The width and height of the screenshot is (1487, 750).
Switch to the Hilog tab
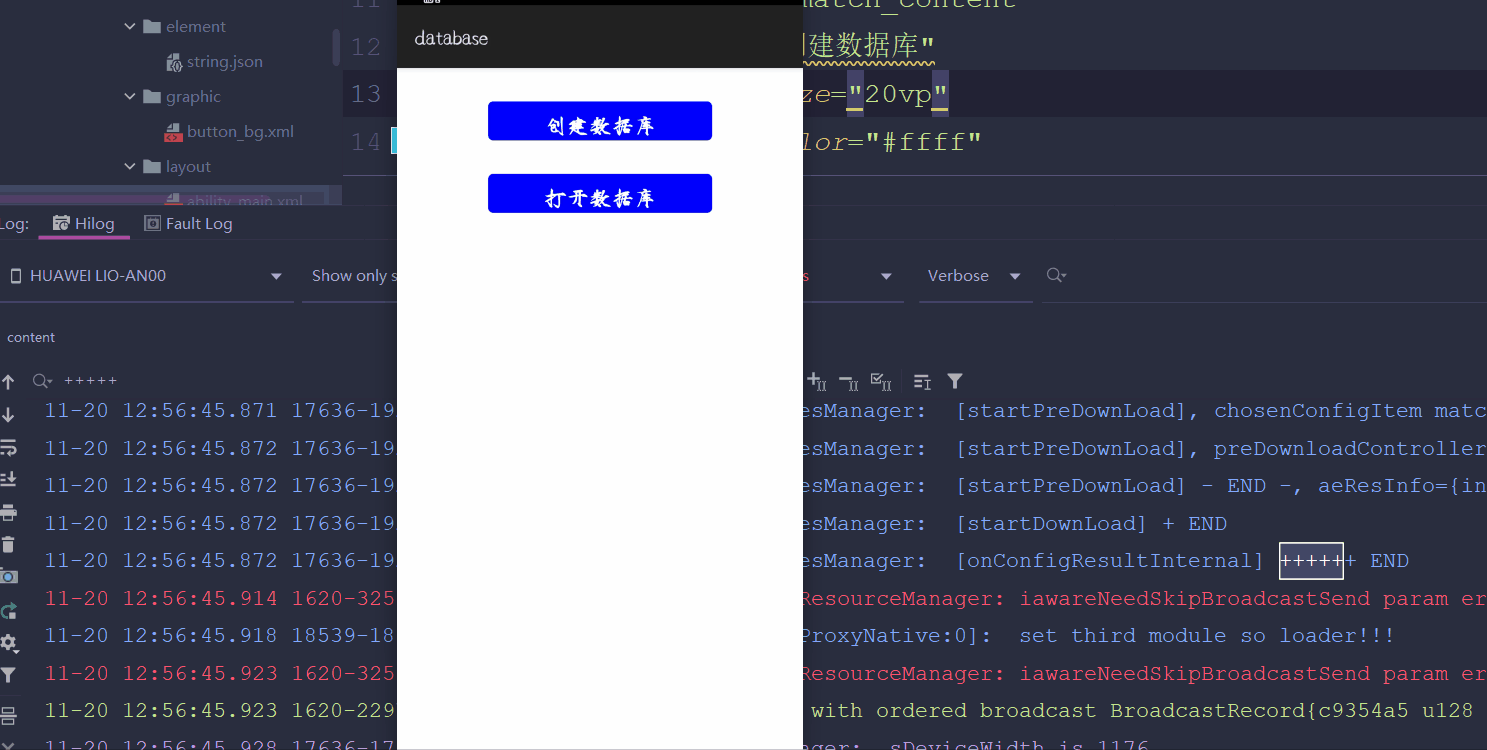coord(84,223)
